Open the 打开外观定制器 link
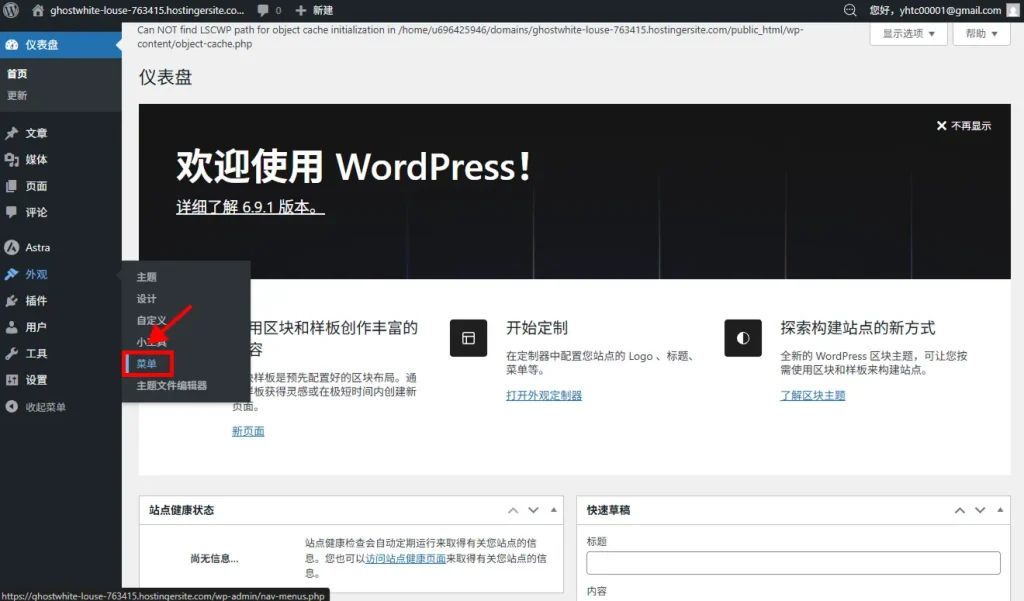 (544, 395)
